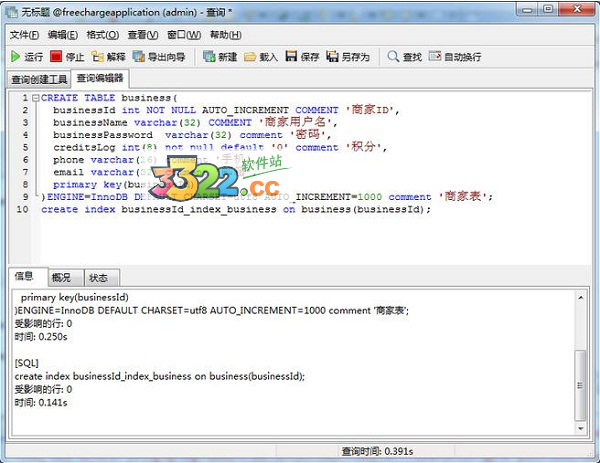Select the 状态 results tab
The width and height of the screenshot is (600, 463).
[100, 278]
